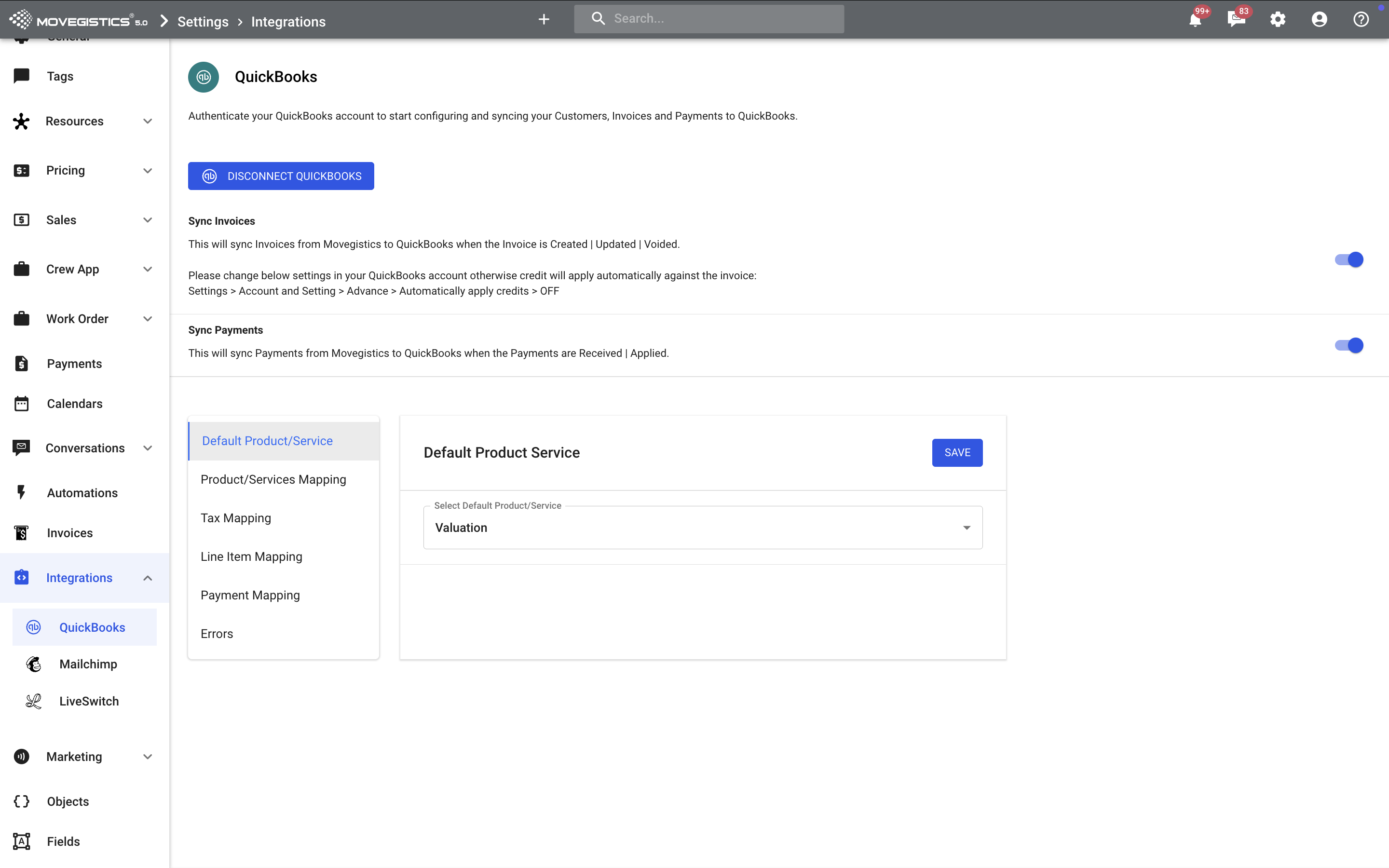Viewport: 1389px width, 868px height.
Task: Click the Disconnect QuickBooks button
Action: [x=281, y=176]
